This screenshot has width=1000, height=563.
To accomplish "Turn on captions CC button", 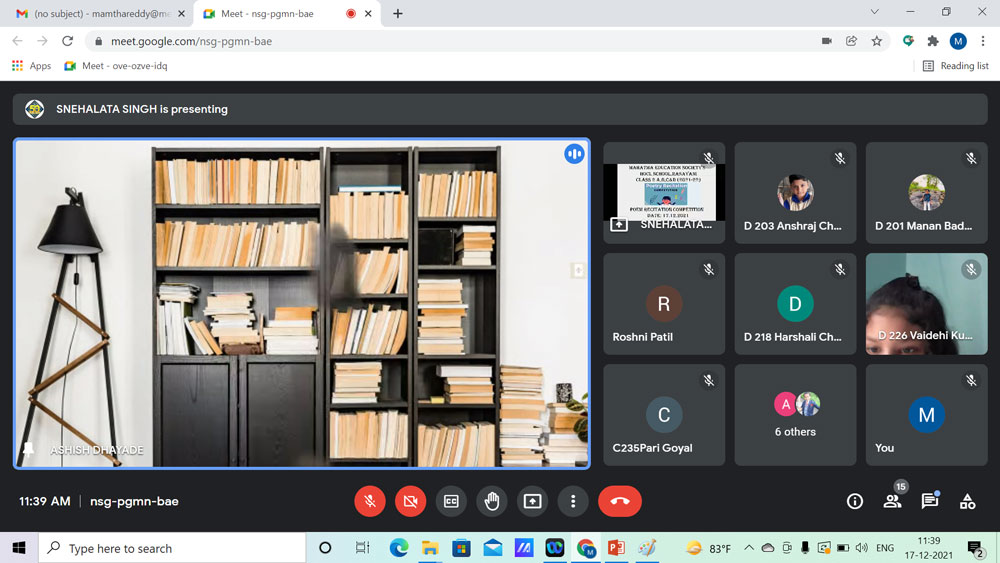I will click(x=451, y=501).
